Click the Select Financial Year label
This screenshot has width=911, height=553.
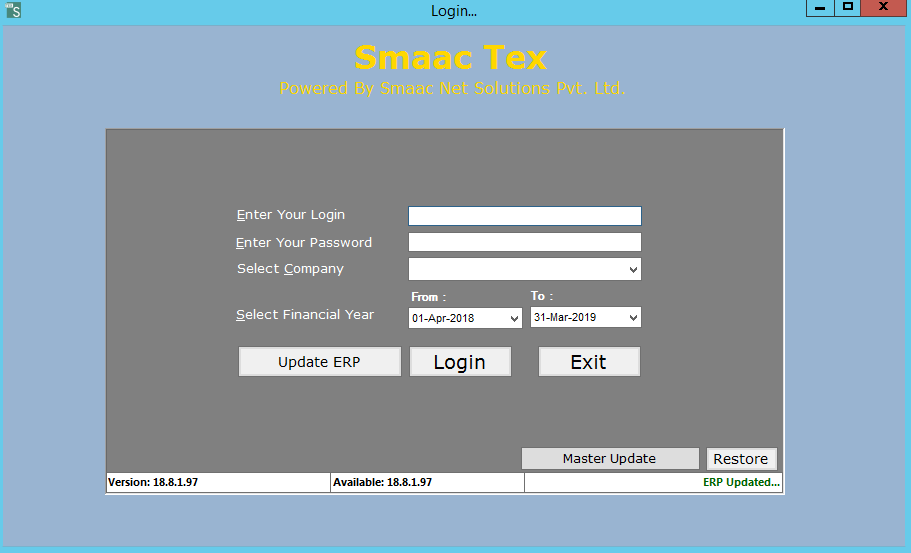click(x=304, y=315)
